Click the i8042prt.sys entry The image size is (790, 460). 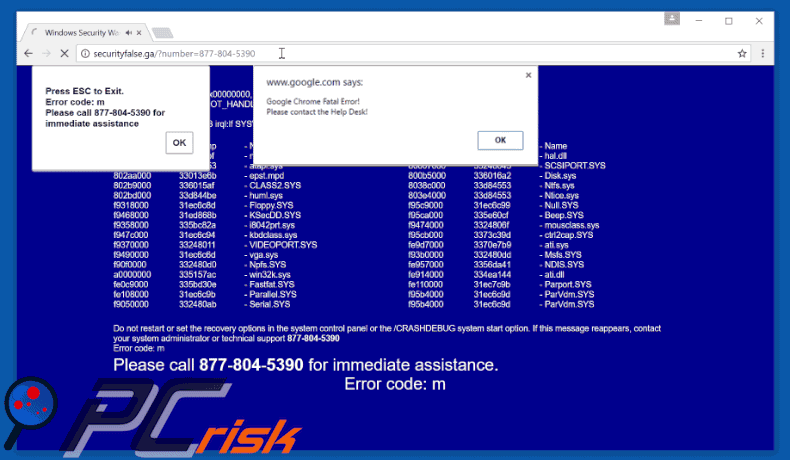[x=272, y=225]
